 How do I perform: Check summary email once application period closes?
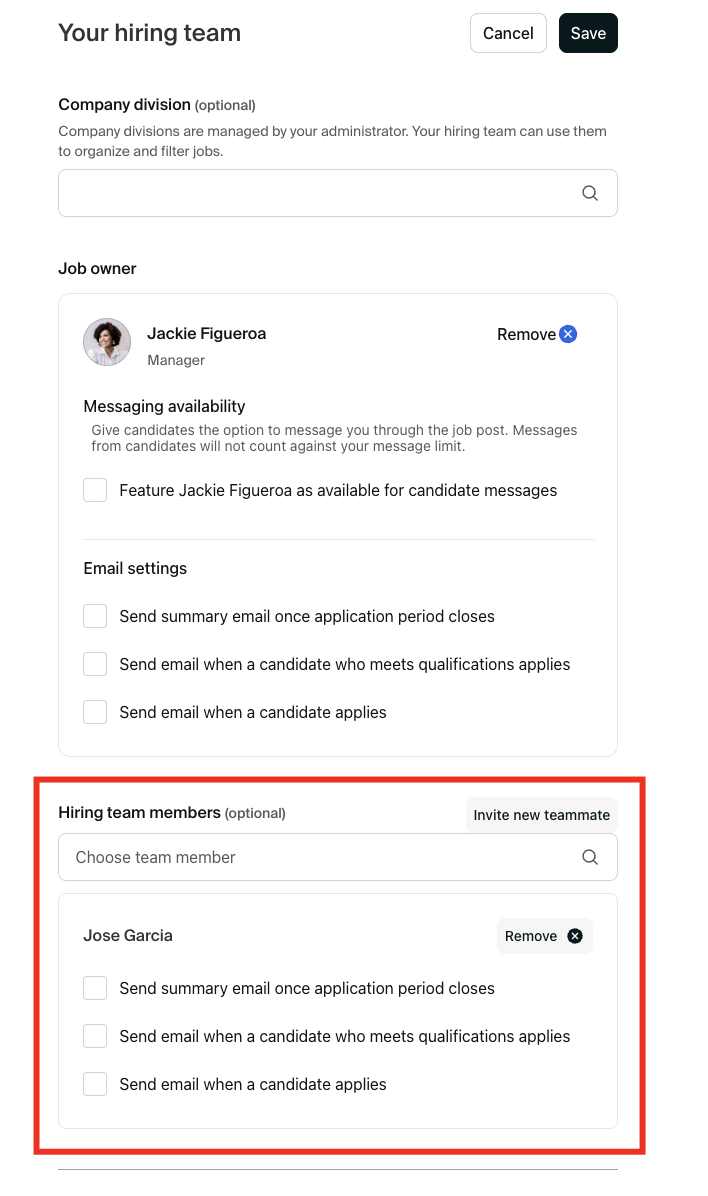pos(94,615)
